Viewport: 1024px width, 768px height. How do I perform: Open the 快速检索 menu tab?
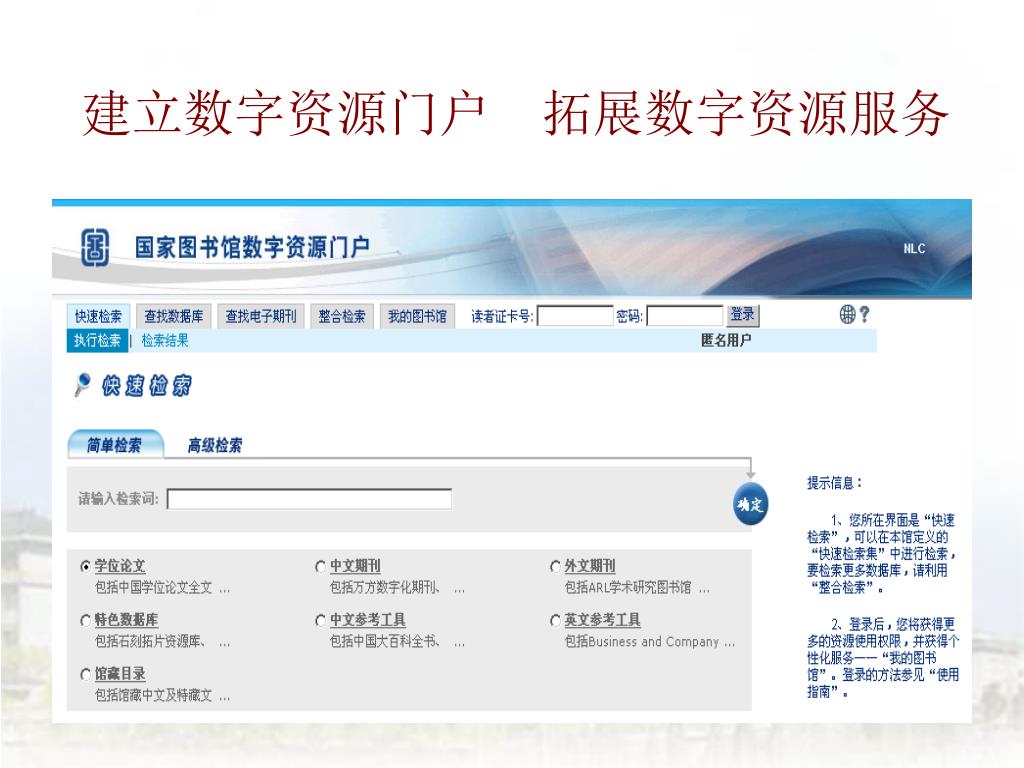click(98, 316)
